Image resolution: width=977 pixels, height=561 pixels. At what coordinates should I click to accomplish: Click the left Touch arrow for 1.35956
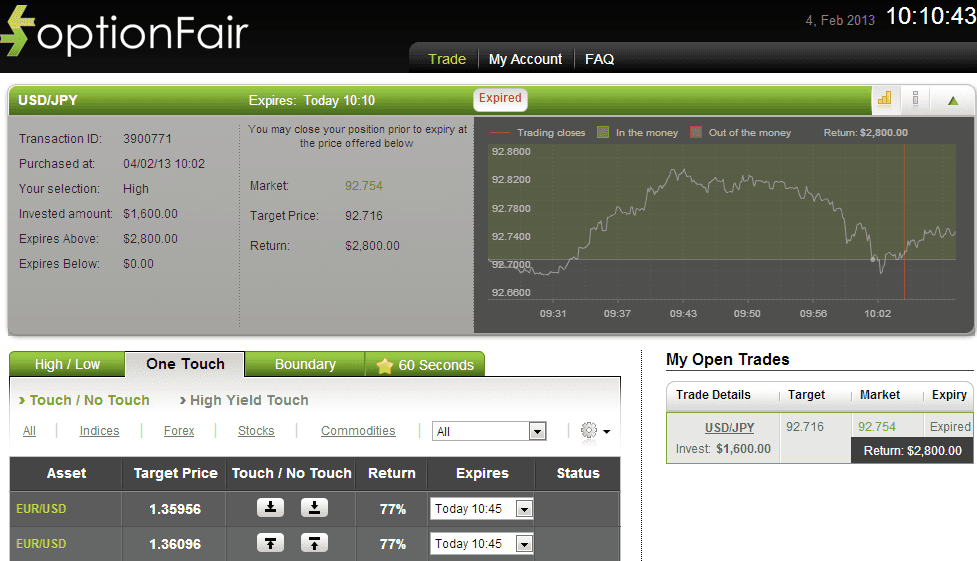click(271, 508)
